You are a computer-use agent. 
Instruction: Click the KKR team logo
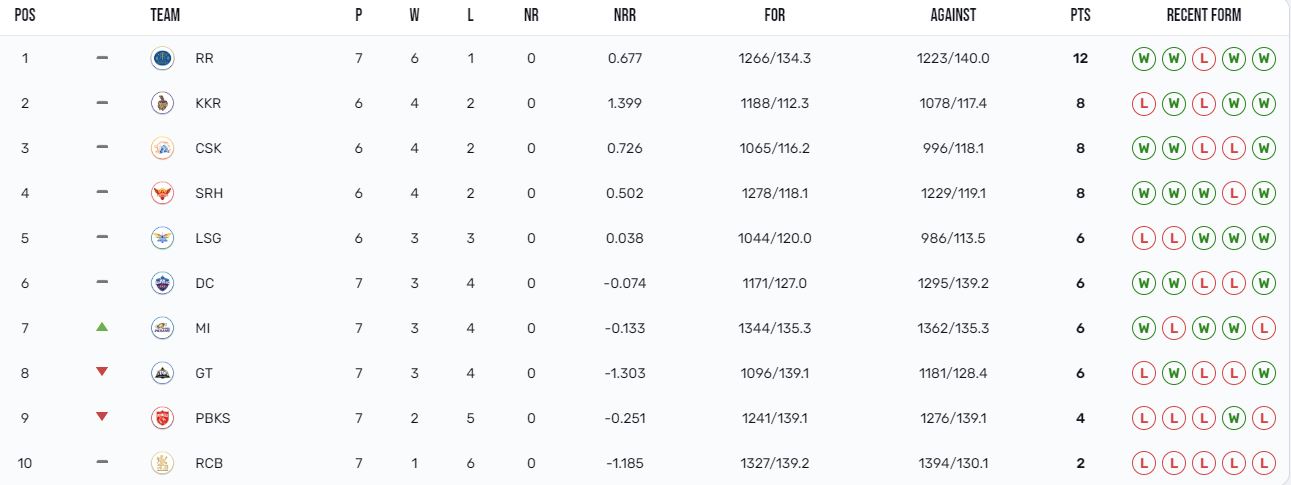tap(161, 103)
